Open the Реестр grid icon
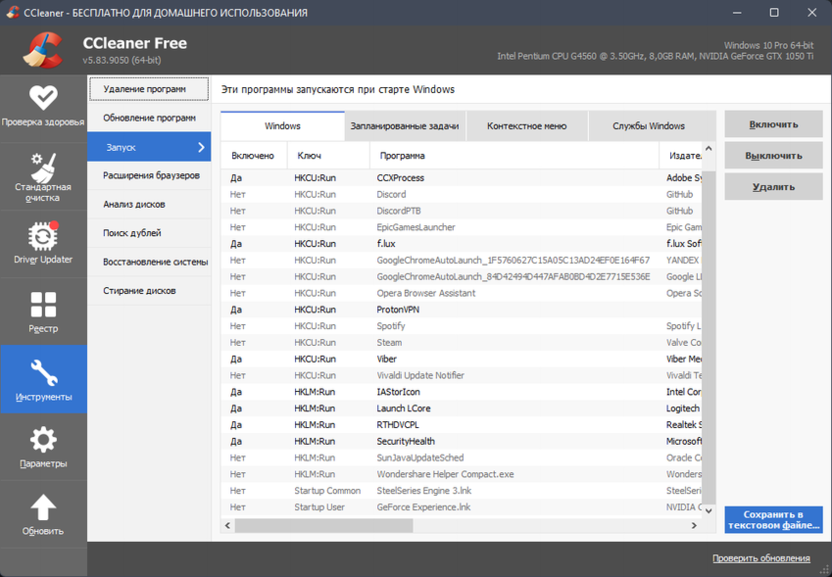 tap(43, 304)
